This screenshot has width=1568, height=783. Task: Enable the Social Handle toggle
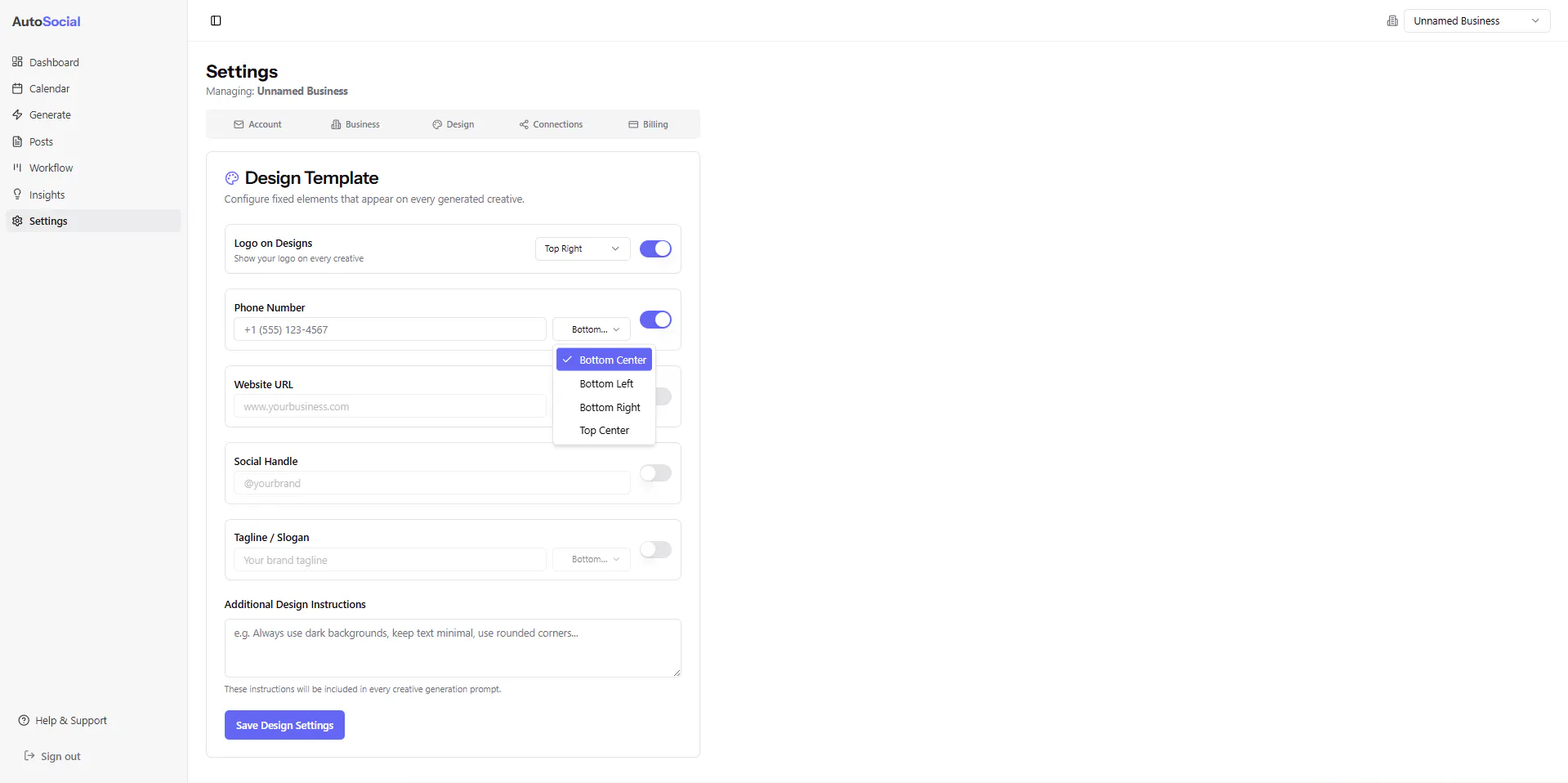click(x=655, y=473)
